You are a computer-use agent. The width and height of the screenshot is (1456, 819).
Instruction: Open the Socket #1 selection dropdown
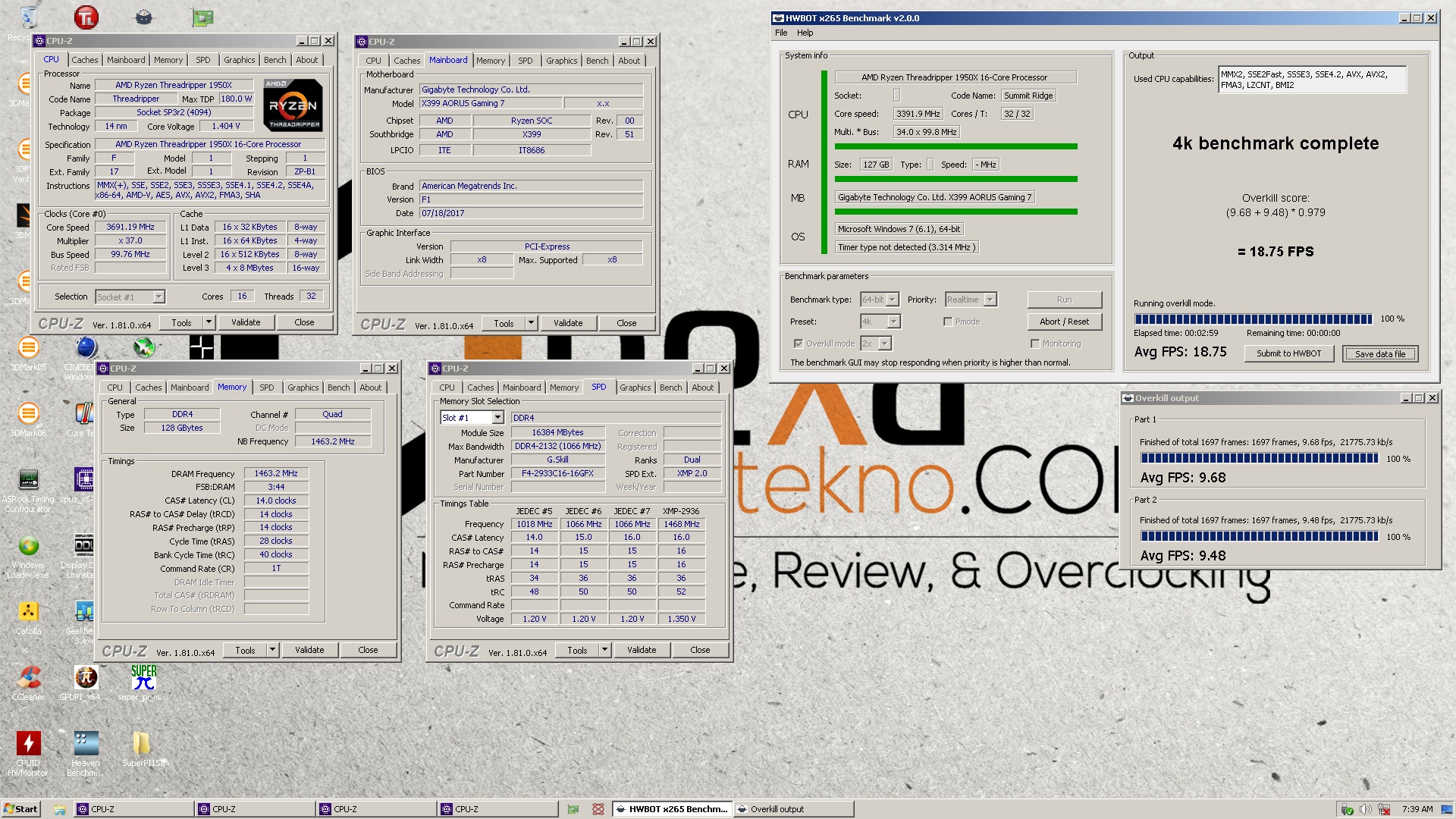pyautogui.click(x=130, y=297)
